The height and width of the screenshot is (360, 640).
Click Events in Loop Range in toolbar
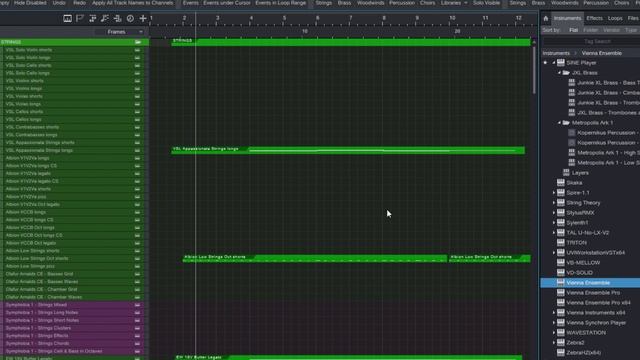[281, 3]
